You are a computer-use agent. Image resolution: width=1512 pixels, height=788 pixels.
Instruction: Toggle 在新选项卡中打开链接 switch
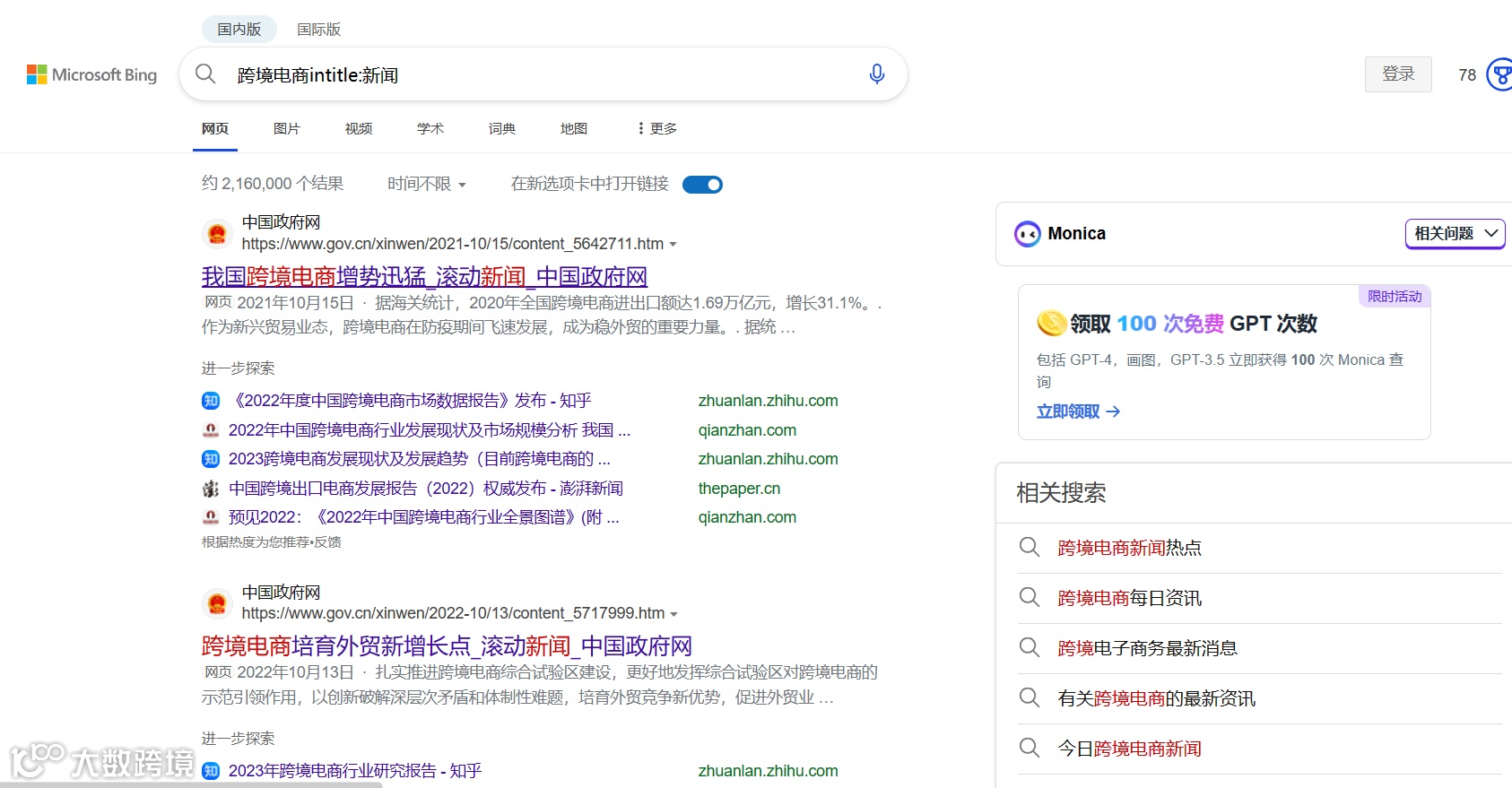[x=702, y=185]
